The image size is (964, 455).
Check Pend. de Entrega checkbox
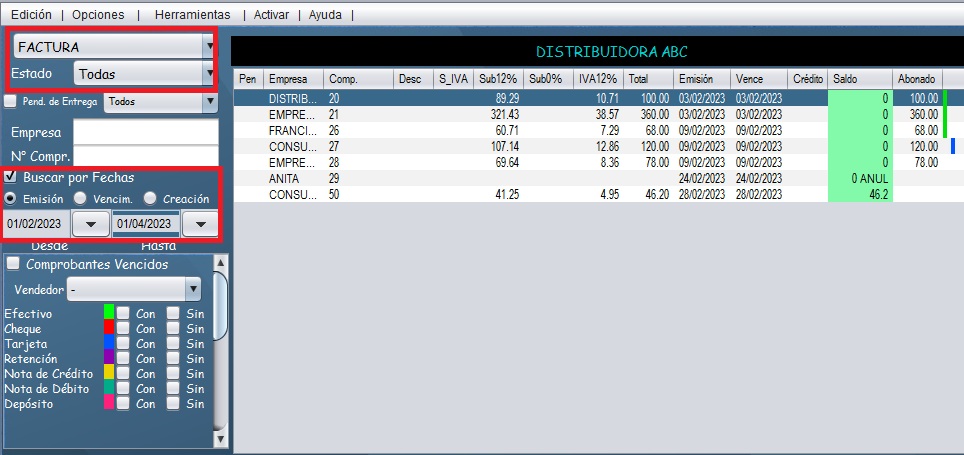click(10, 101)
